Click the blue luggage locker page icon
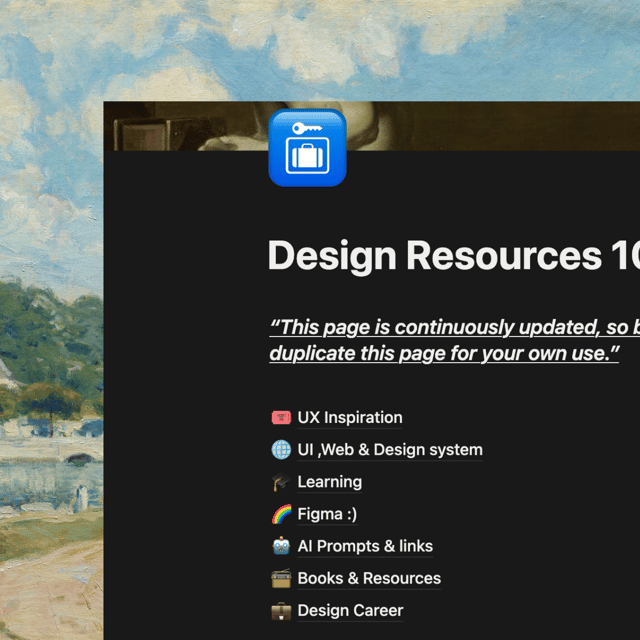Image resolution: width=640 pixels, height=640 pixels. point(307,148)
